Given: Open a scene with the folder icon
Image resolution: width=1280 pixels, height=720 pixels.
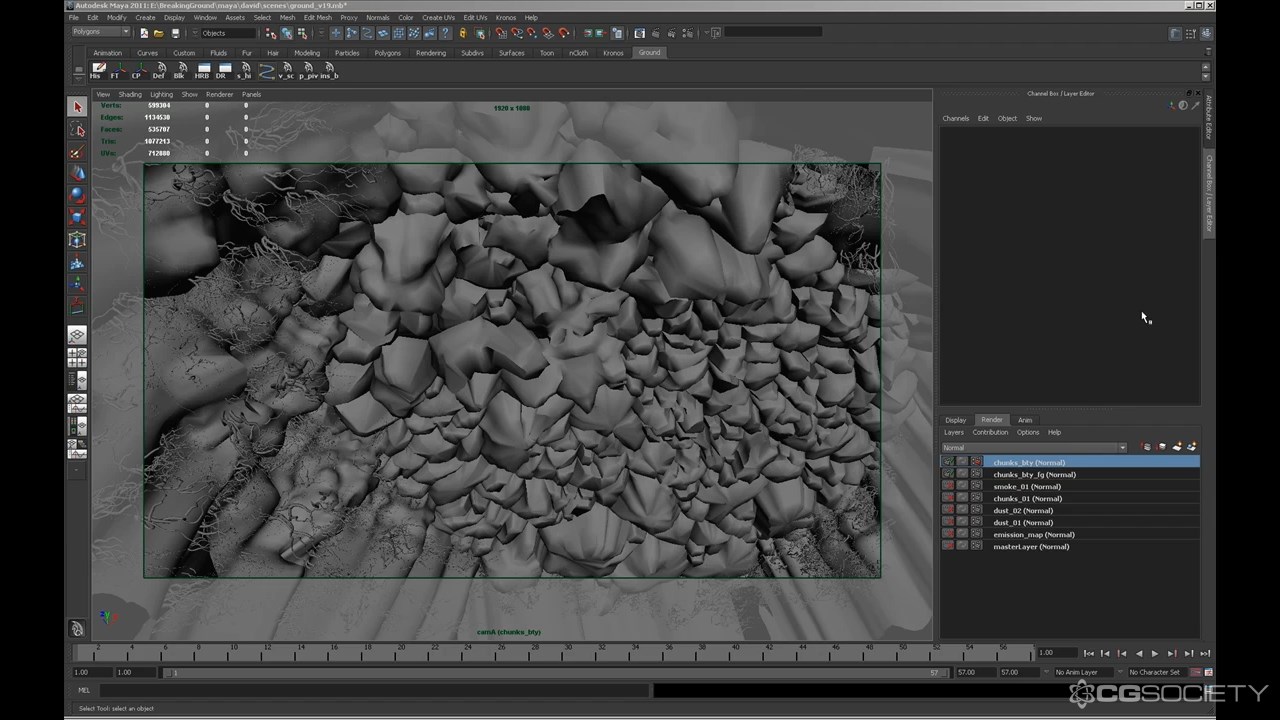Looking at the screenshot, I should [159, 33].
